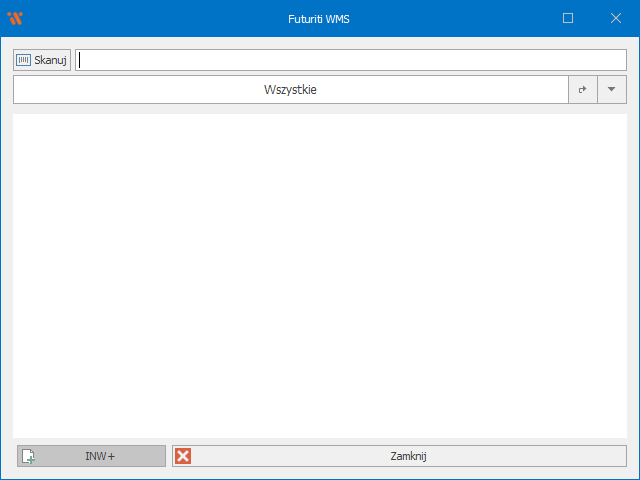The image size is (640, 480).
Task: Focus the scan text input field
Action: coord(350,60)
